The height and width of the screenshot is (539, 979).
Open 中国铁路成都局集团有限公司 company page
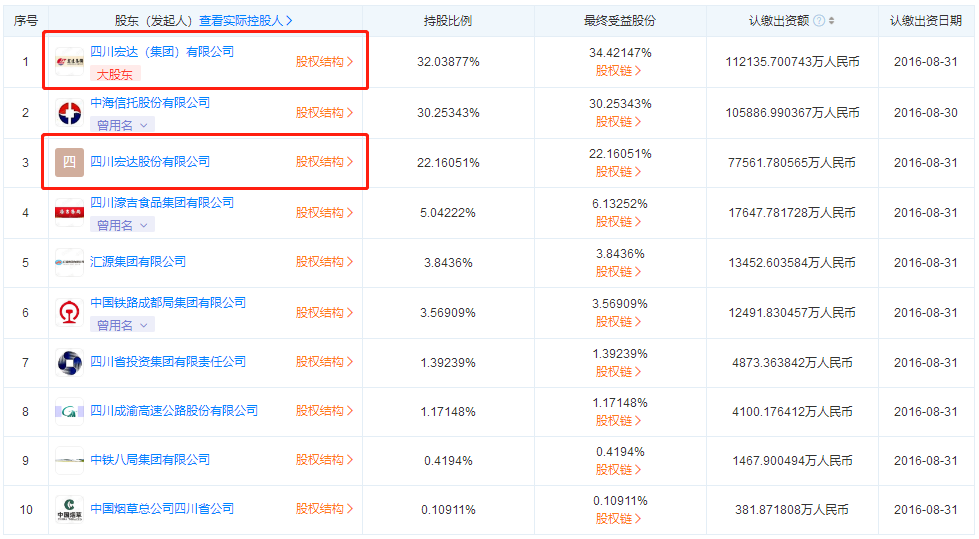[x=168, y=302]
